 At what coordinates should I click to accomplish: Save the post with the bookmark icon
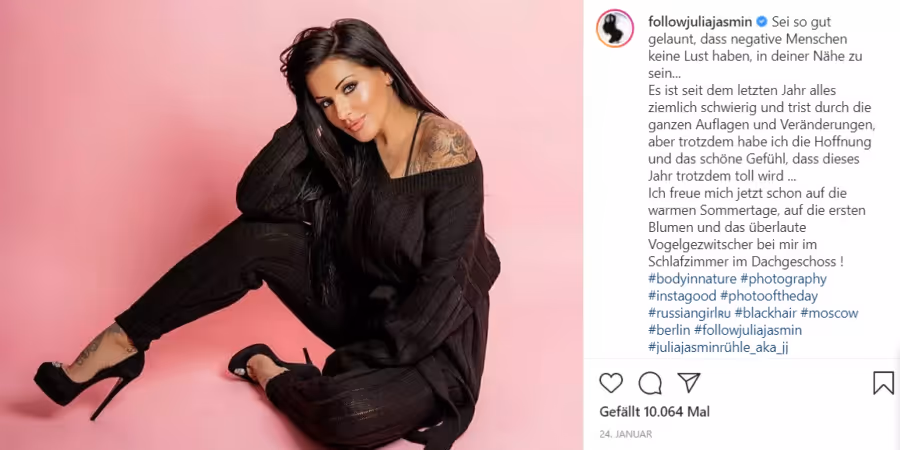click(x=883, y=383)
